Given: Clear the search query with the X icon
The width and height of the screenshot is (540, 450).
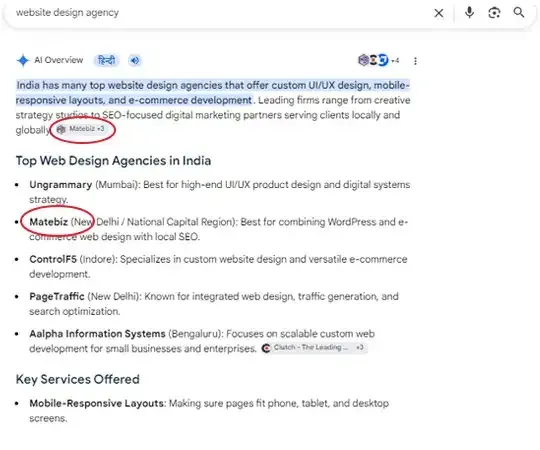Looking at the screenshot, I should pos(439,13).
